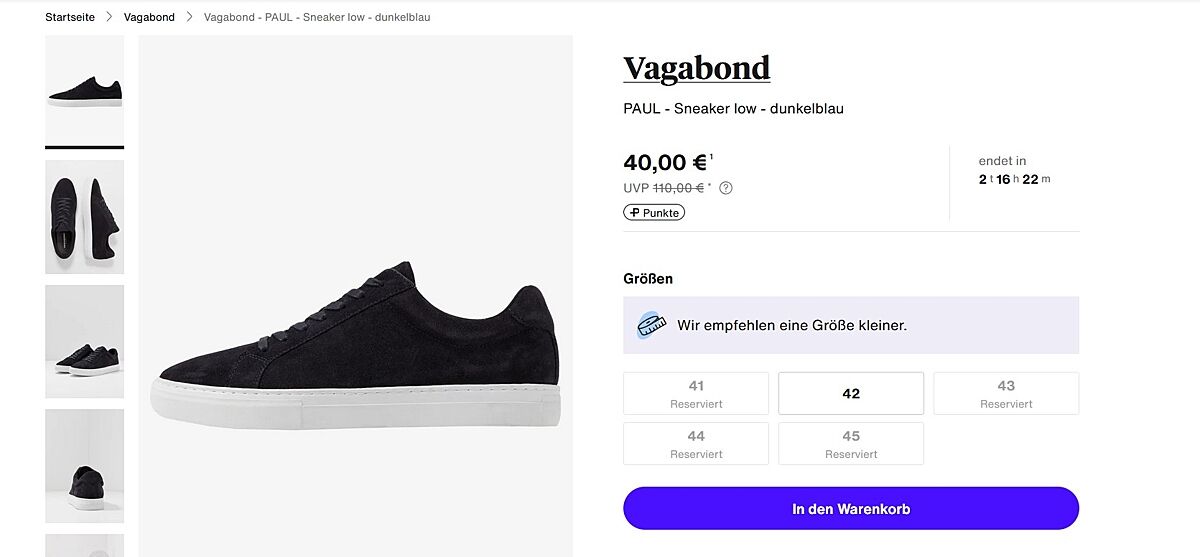Show the first side-view sneaker thumbnail
Image resolution: width=1200 pixels, height=557 pixels.
85,91
